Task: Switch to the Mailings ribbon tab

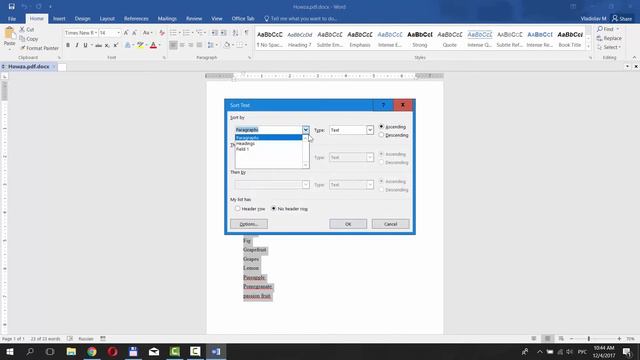Action: pyautogui.click(x=167, y=19)
